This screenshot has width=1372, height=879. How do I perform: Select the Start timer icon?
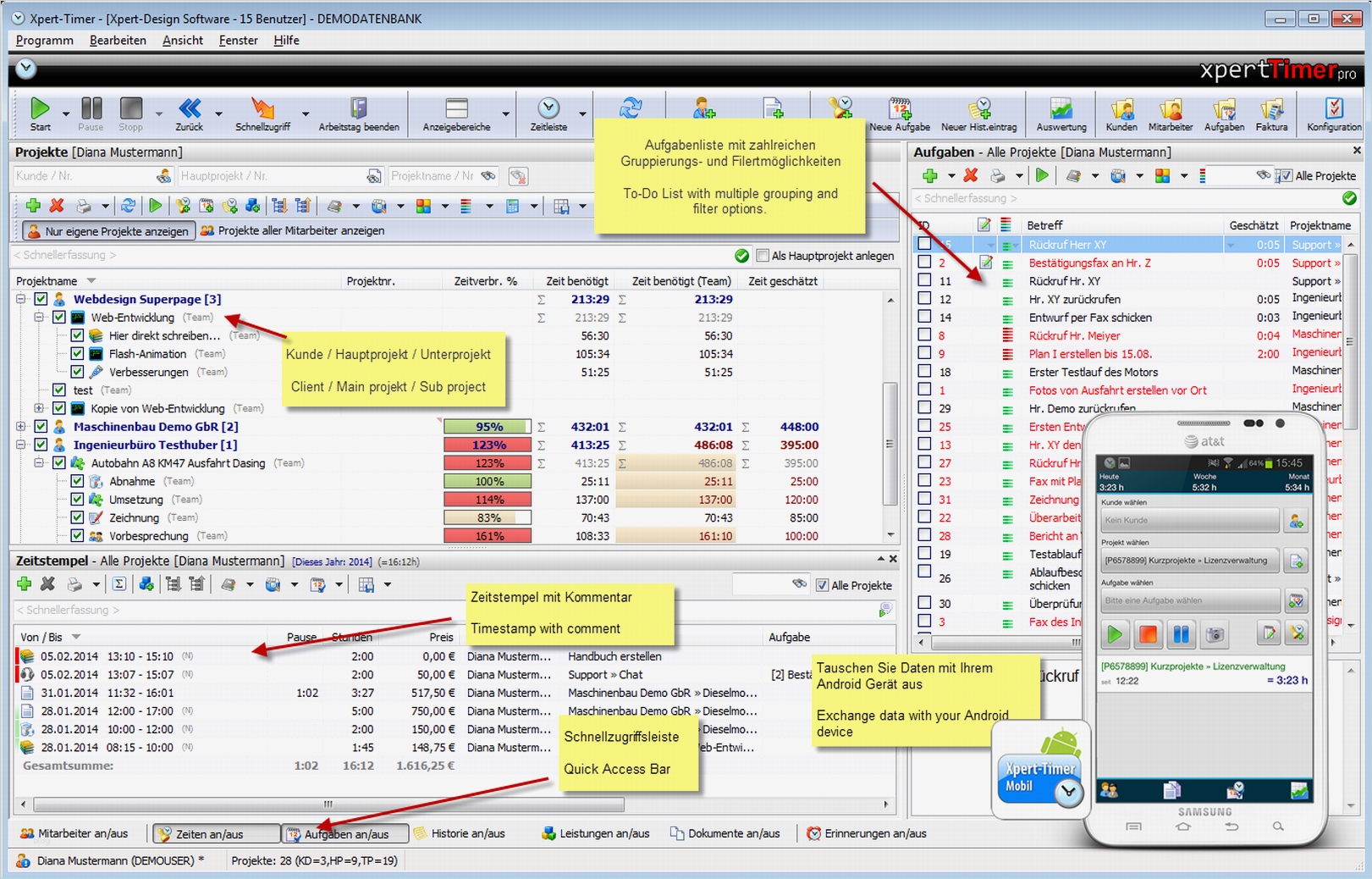coord(40,108)
